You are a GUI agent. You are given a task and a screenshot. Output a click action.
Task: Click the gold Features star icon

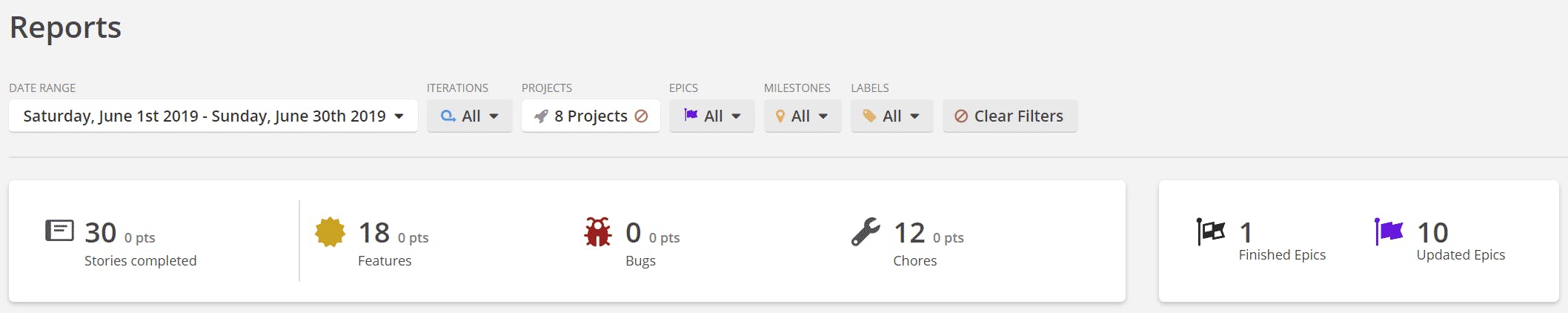click(330, 232)
